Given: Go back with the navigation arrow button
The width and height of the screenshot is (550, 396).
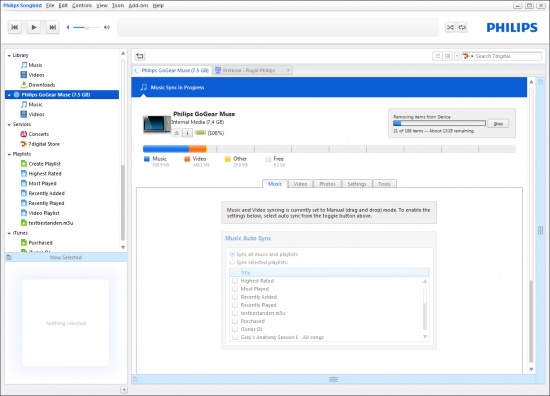Looking at the screenshot, I should click(x=140, y=56).
